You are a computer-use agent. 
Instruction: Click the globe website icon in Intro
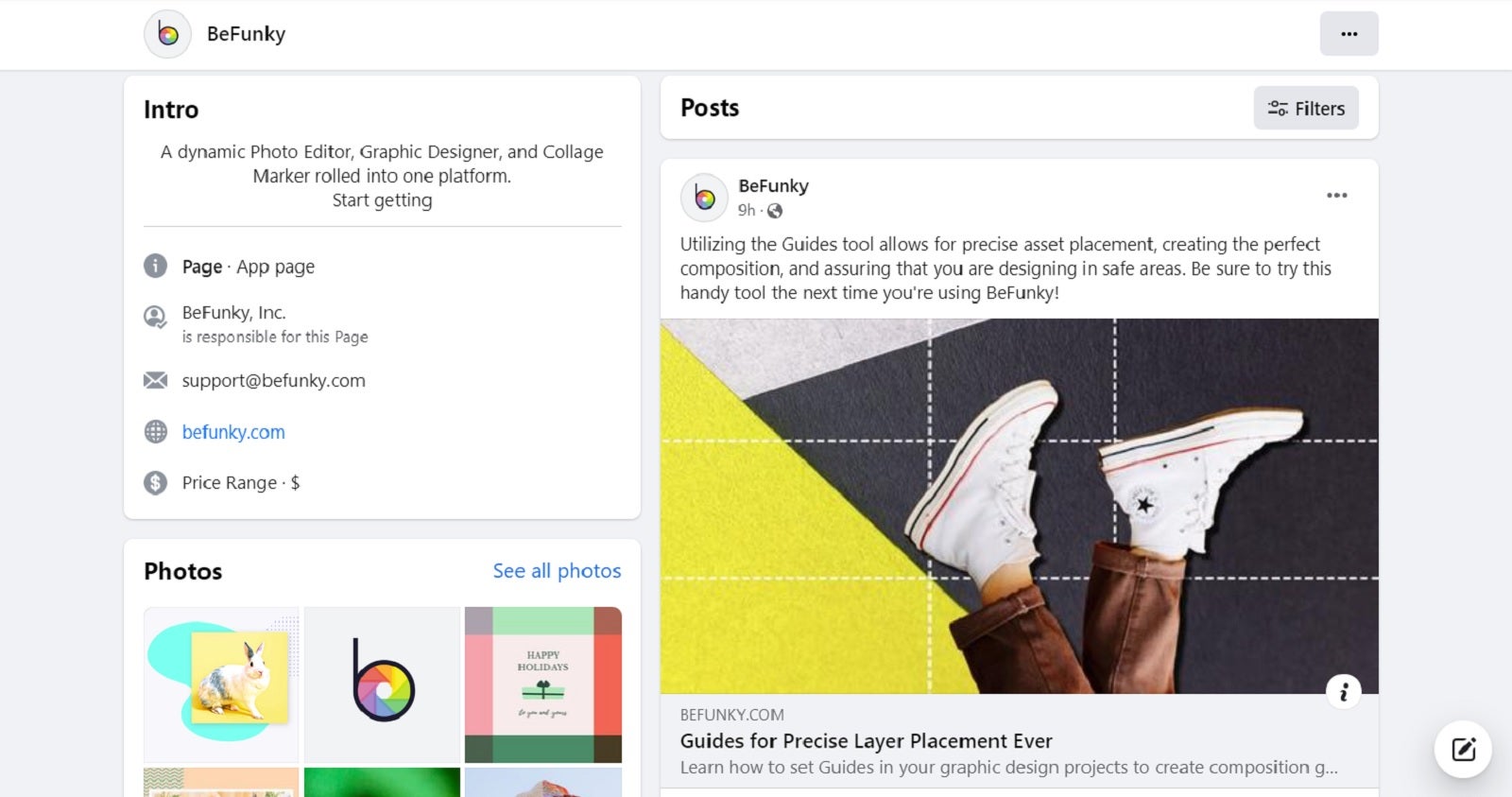pyautogui.click(x=155, y=431)
